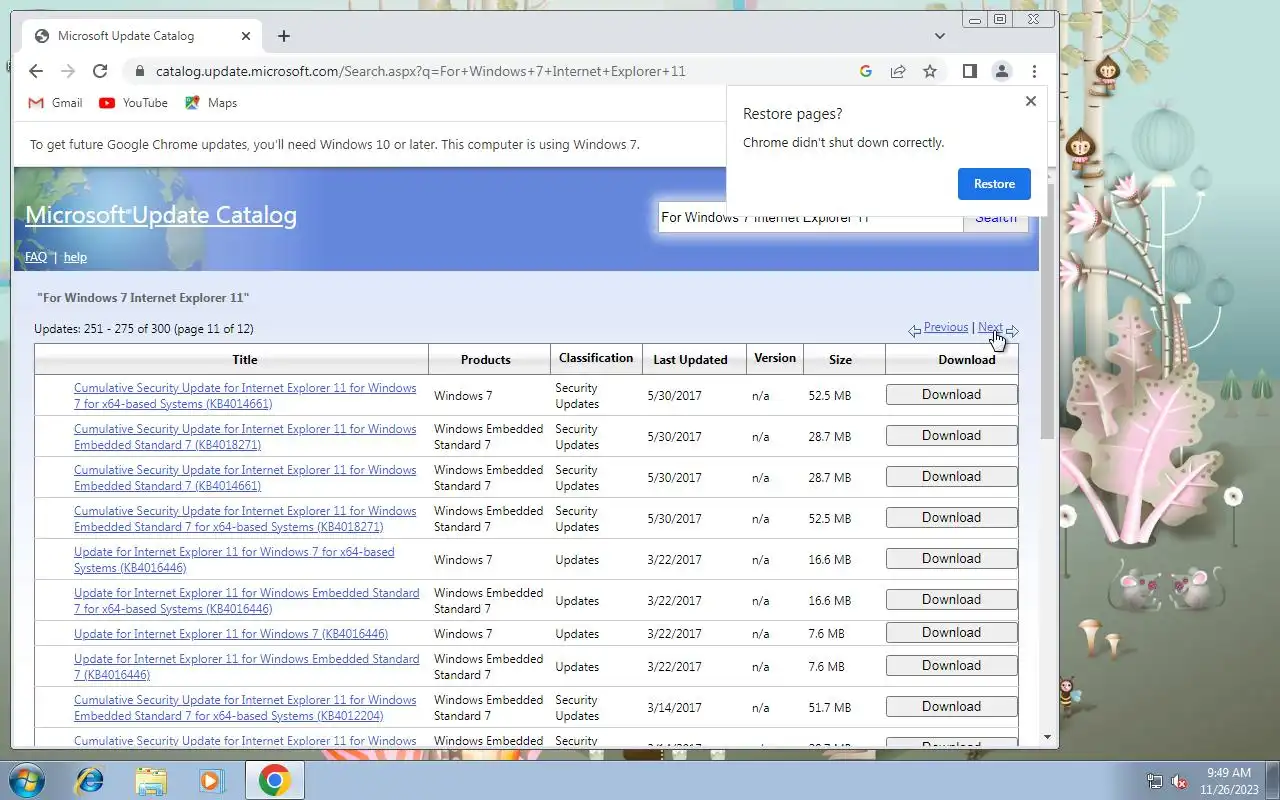Open the Maps bookmark
This screenshot has width=1280, height=800.
[x=211, y=103]
